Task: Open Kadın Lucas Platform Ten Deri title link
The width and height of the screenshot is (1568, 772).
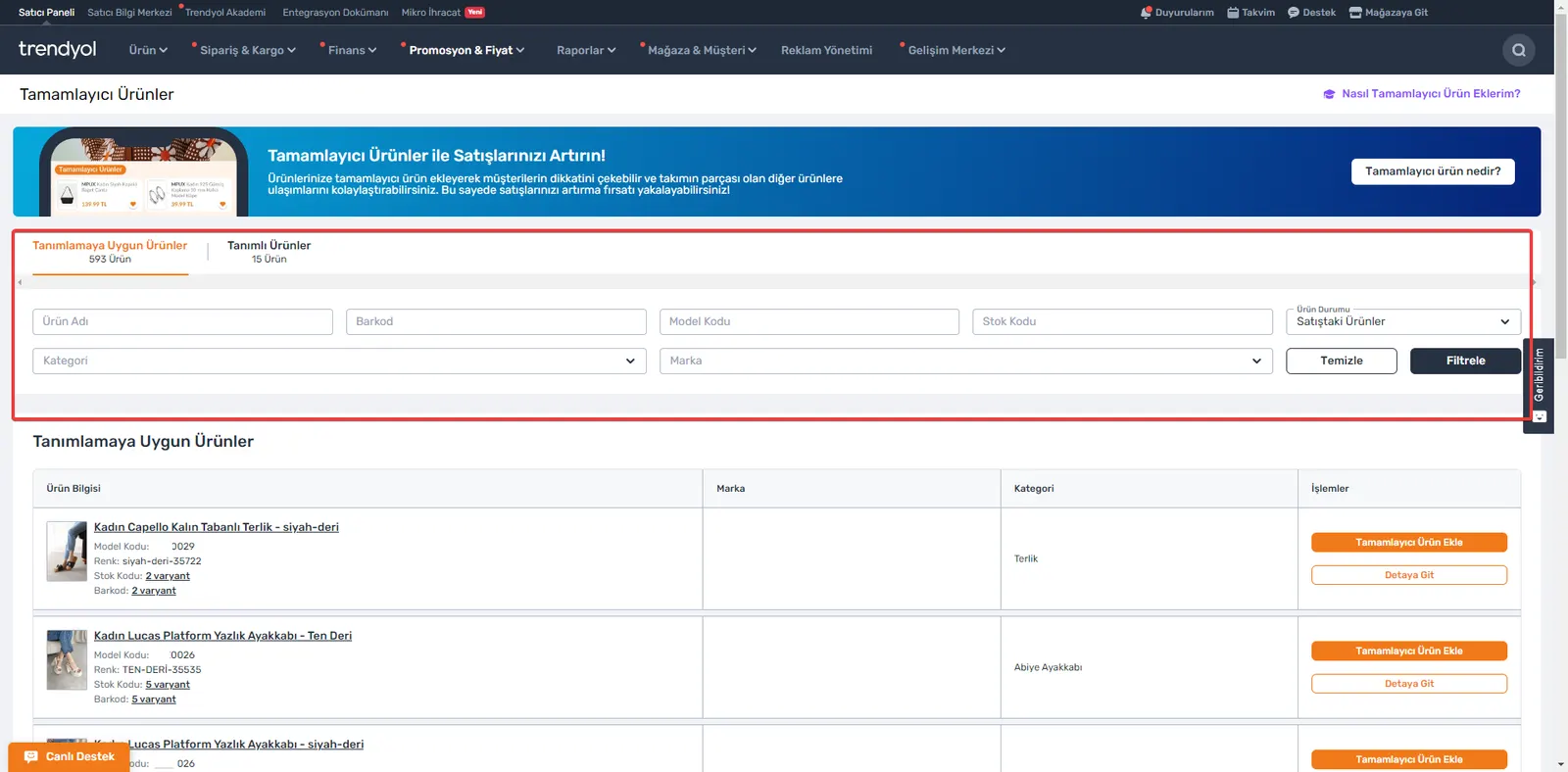Action: coord(222,636)
